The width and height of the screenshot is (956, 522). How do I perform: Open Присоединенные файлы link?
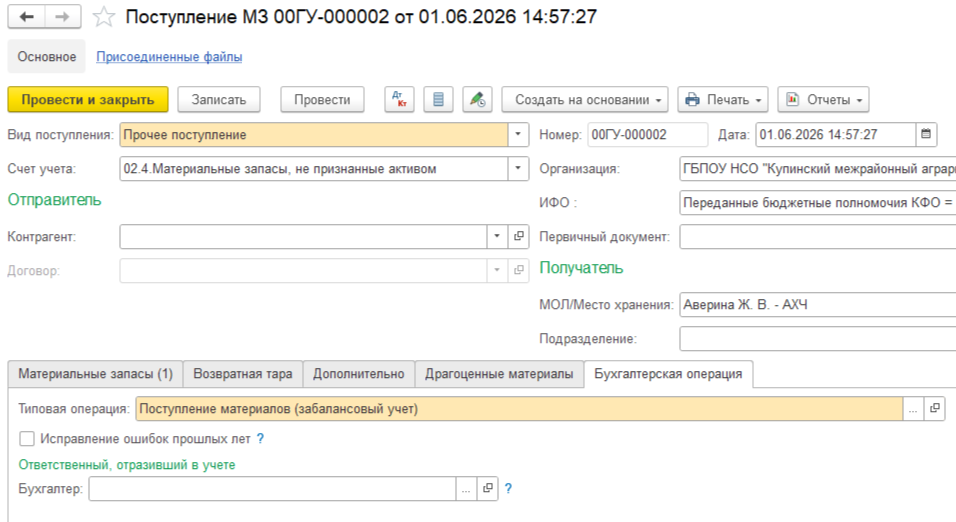[x=169, y=57]
